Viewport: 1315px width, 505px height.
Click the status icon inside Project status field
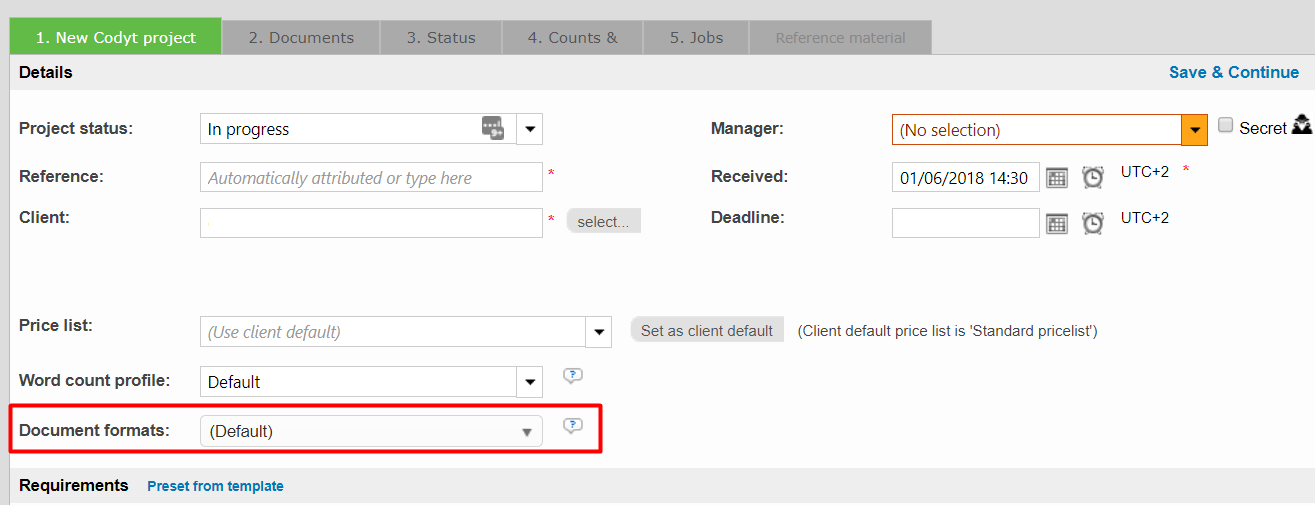pos(493,128)
